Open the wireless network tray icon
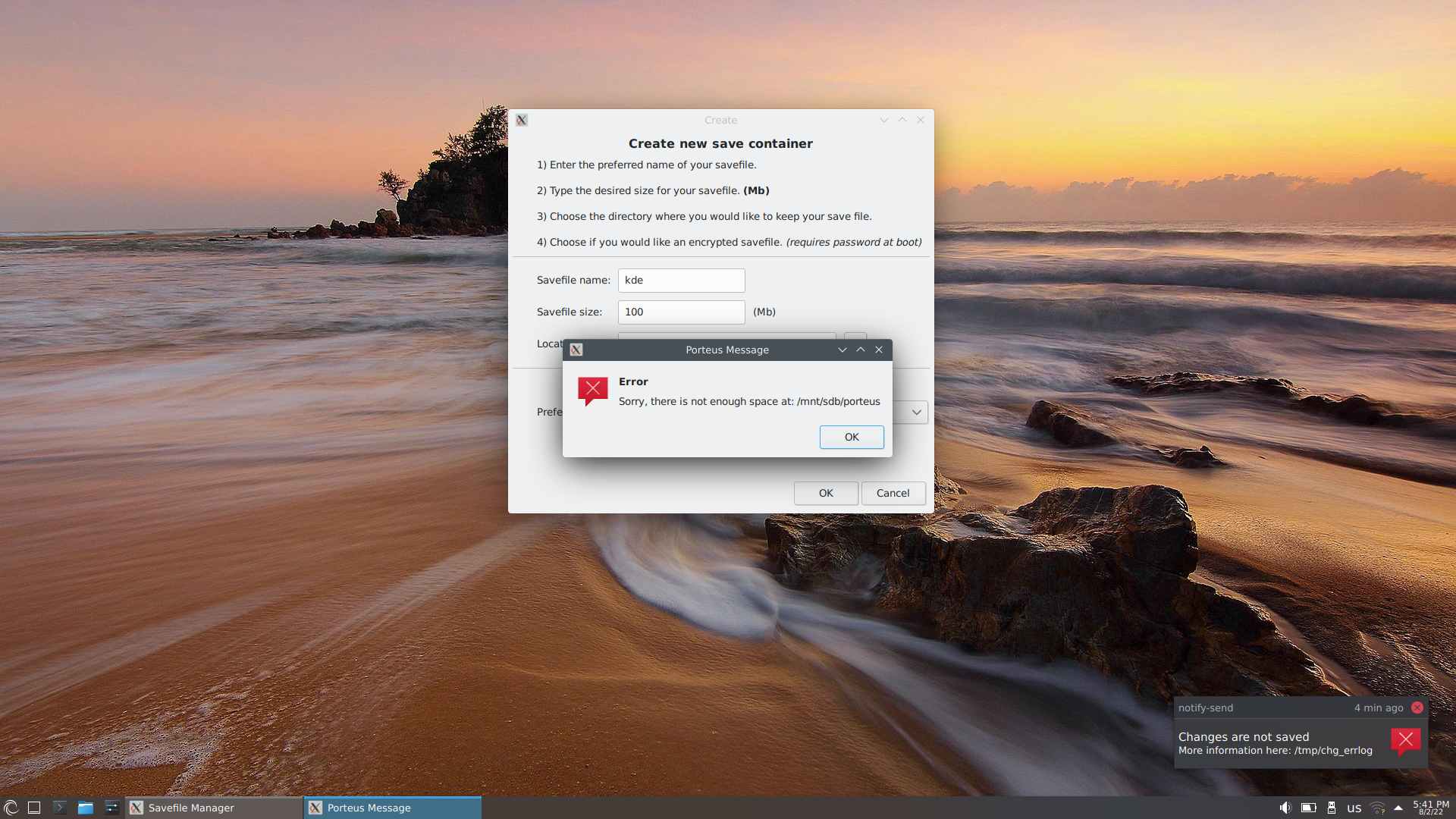This screenshot has width=1456, height=819. click(1377, 808)
